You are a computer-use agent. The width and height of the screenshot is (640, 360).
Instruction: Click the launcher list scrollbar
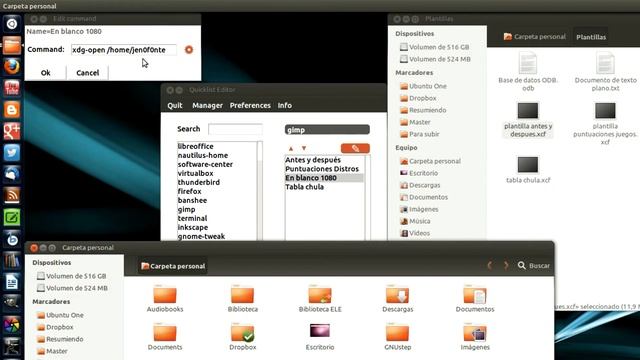pos(260,191)
